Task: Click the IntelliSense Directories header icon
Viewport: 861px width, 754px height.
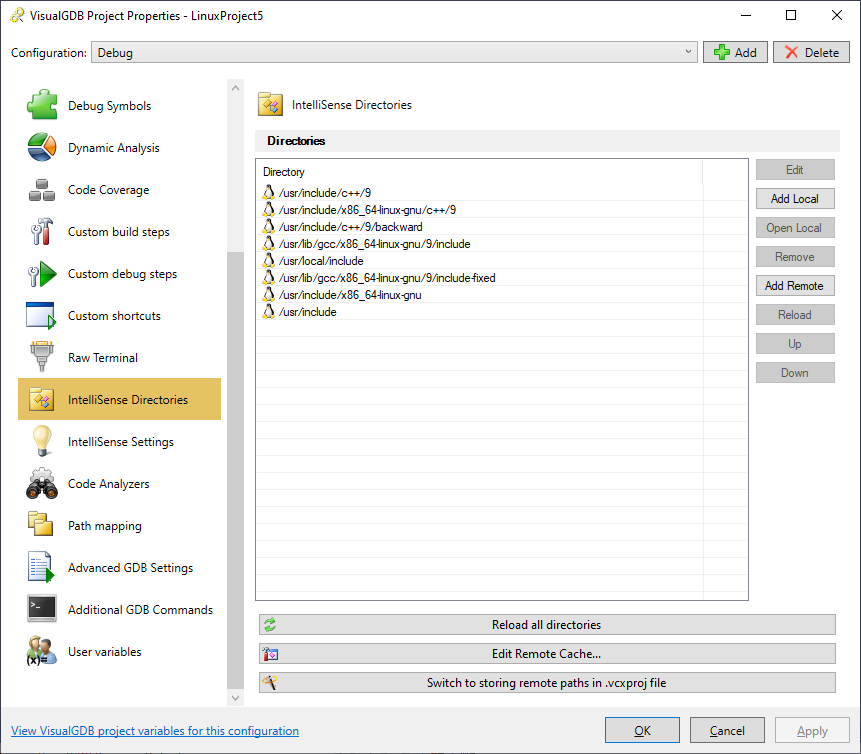Action: [x=270, y=104]
